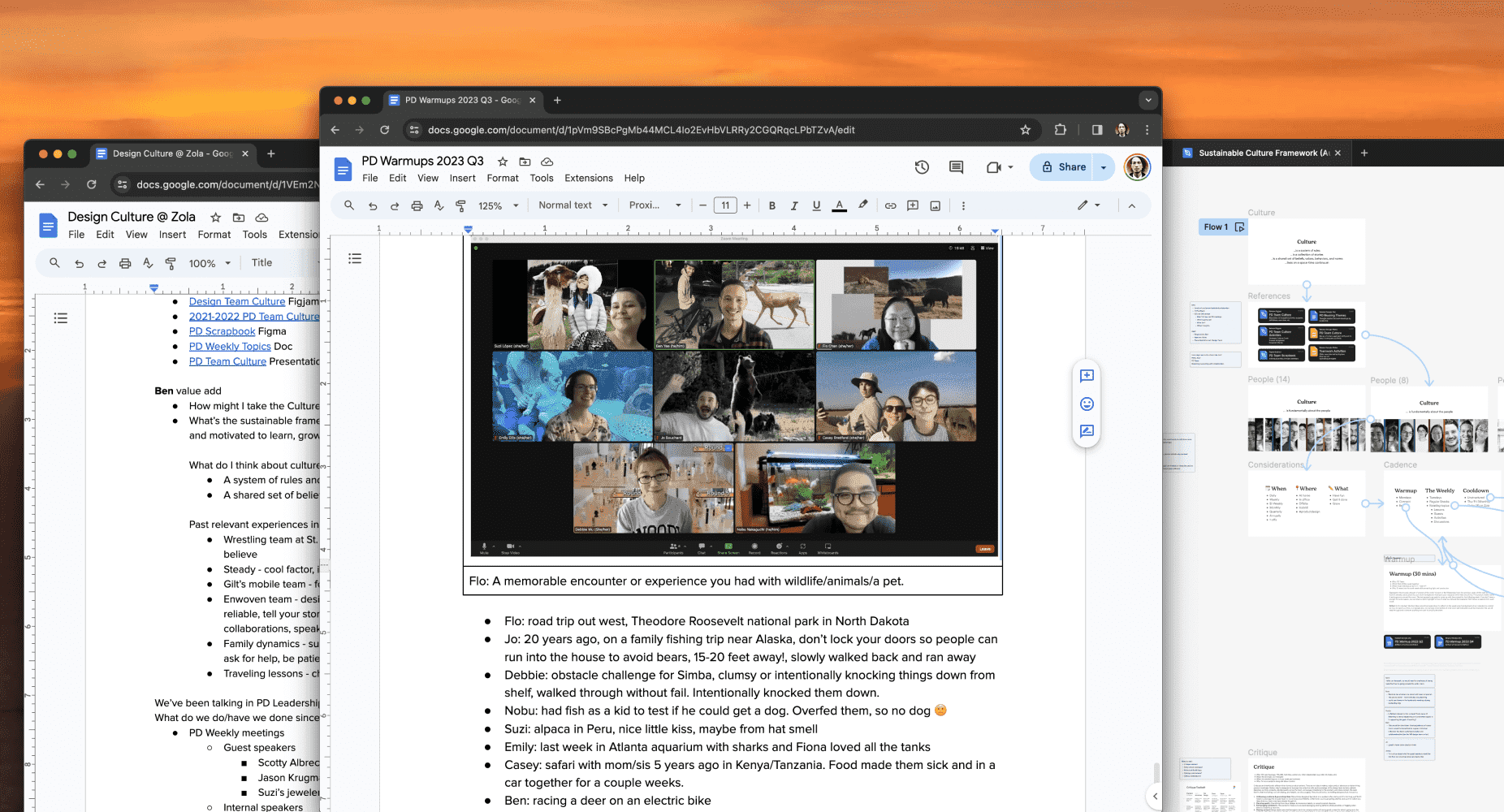Open the PD Scrapbook link

pyautogui.click(x=222, y=331)
